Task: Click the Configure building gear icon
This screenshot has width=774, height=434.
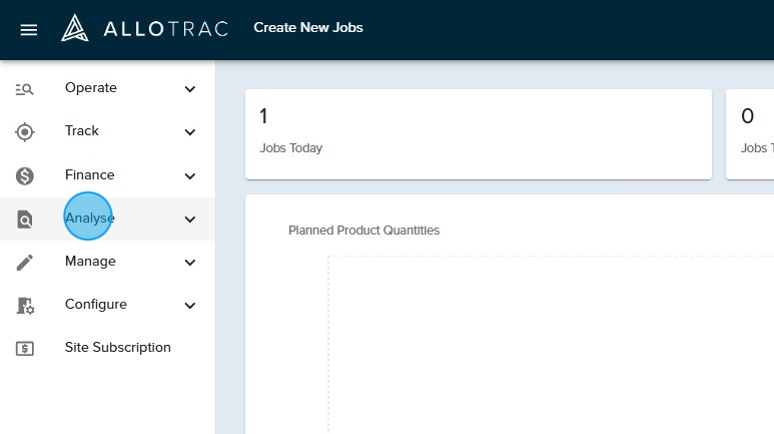Action: (25, 305)
